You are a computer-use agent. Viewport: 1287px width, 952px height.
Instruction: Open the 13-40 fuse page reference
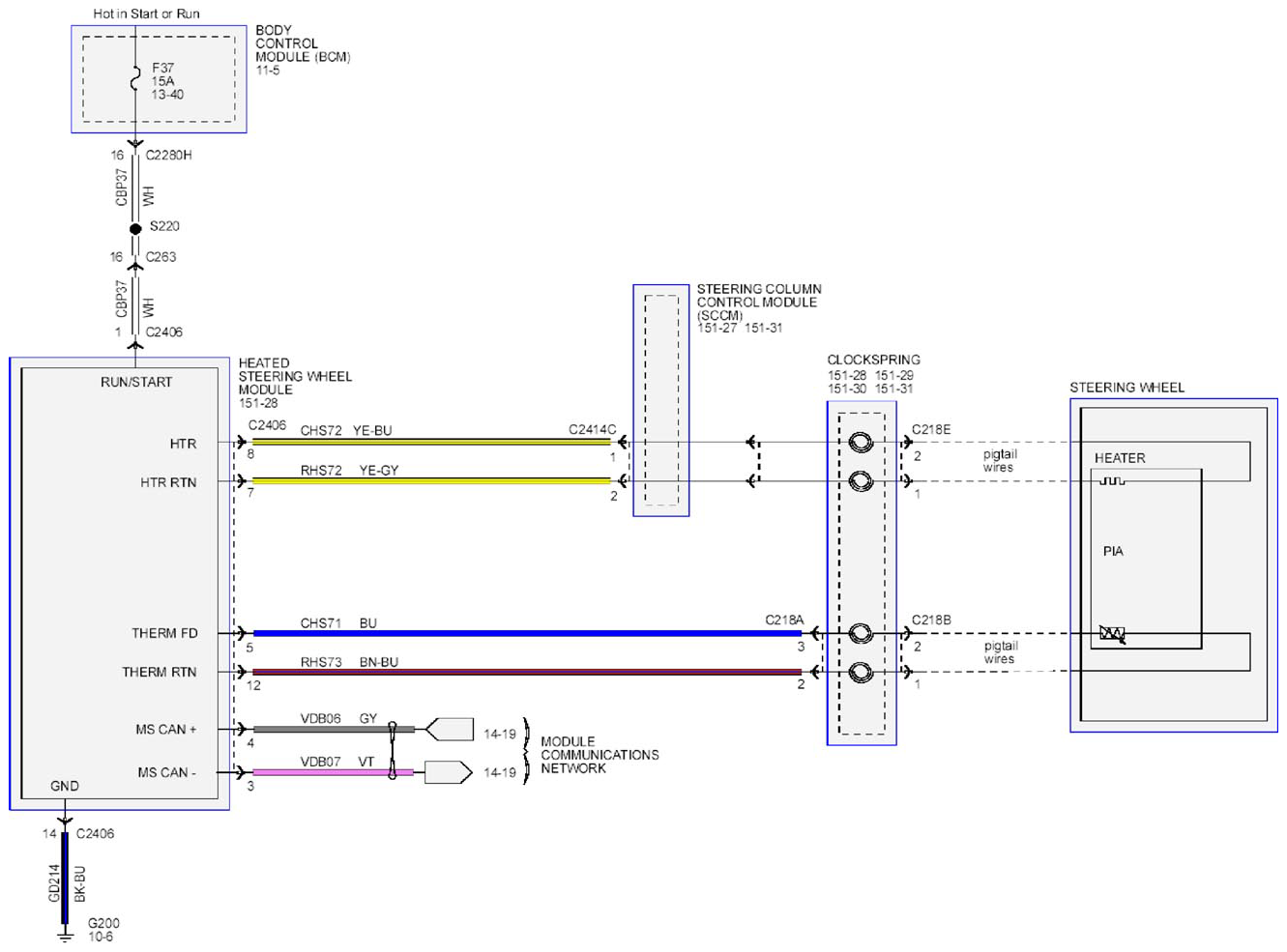tap(167, 94)
